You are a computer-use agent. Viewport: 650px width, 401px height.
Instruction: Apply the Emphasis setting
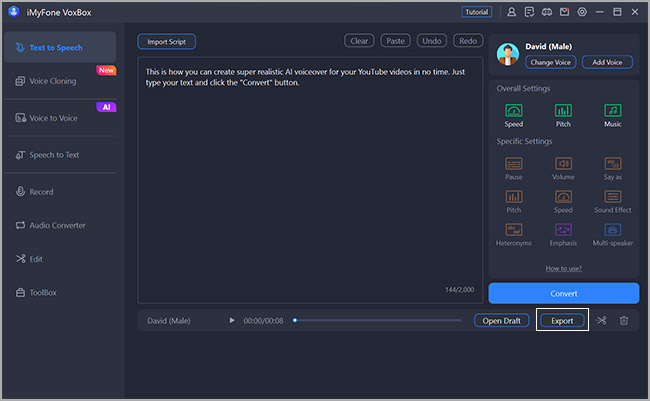click(563, 235)
